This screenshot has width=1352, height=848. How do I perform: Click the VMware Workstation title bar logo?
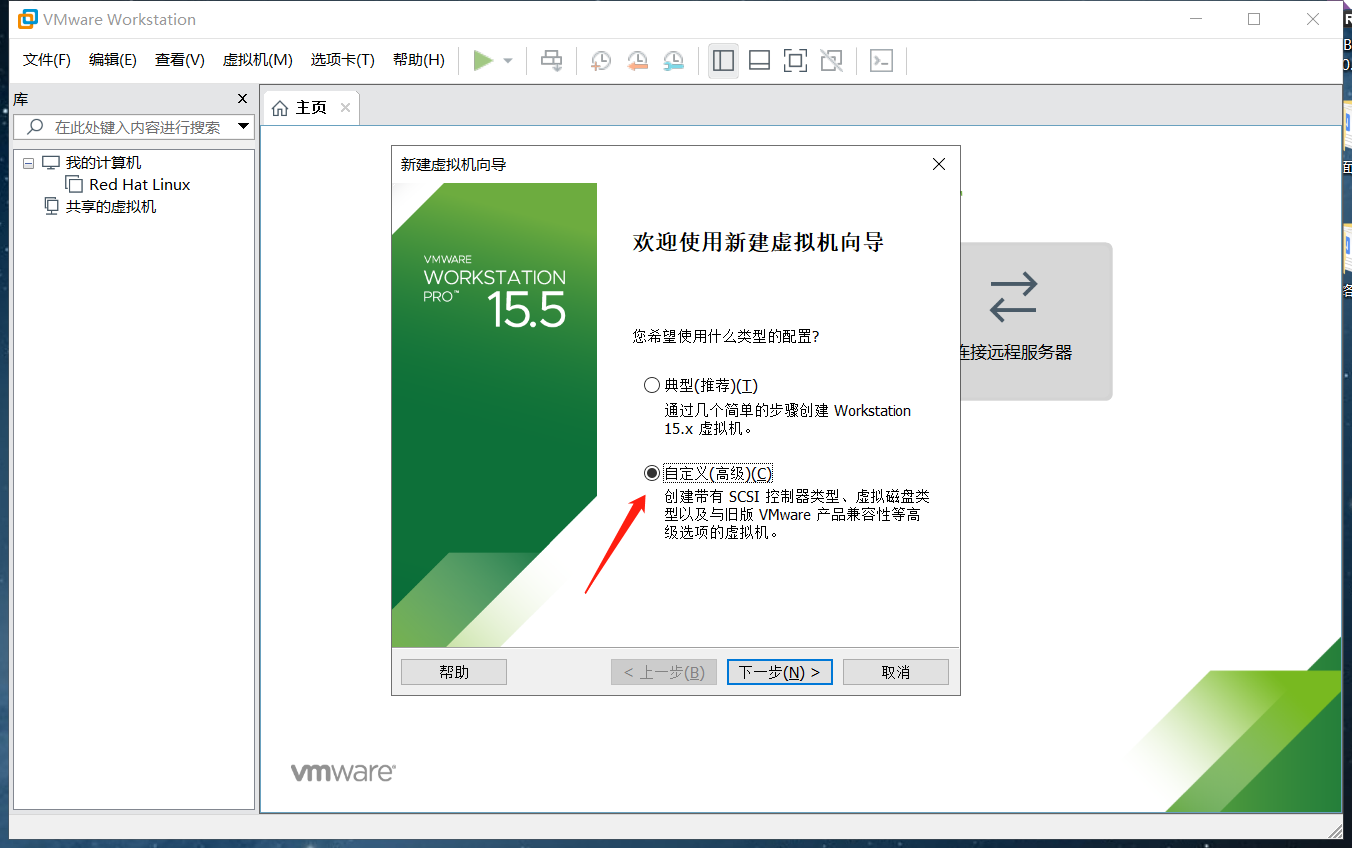point(27,19)
